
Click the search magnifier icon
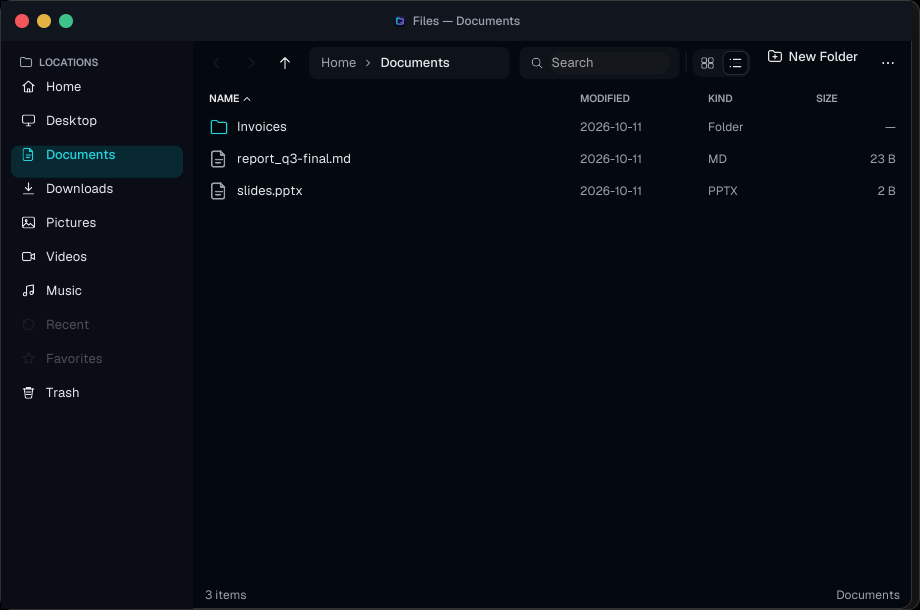click(536, 63)
